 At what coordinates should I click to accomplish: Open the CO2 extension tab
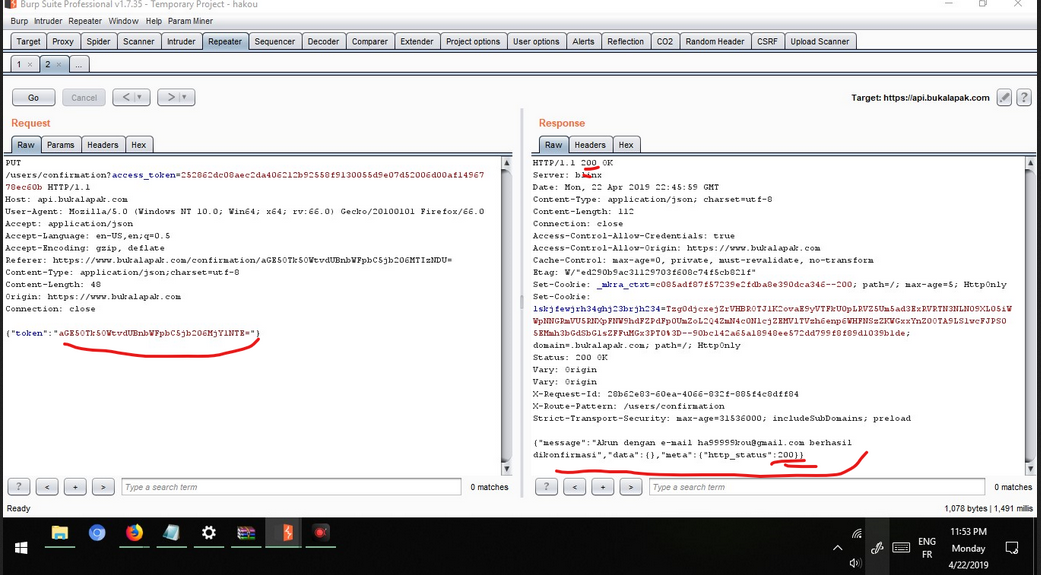pyautogui.click(x=665, y=41)
